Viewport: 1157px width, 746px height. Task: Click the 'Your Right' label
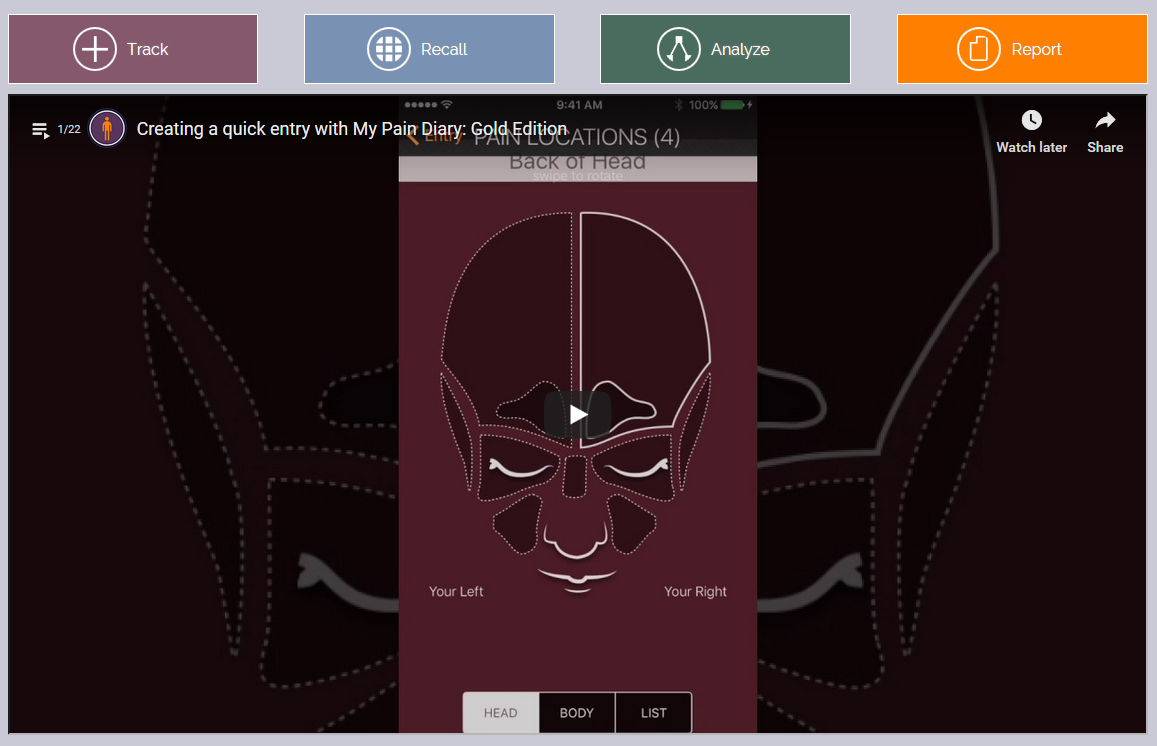pyautogui.click(x=695, y=591)
